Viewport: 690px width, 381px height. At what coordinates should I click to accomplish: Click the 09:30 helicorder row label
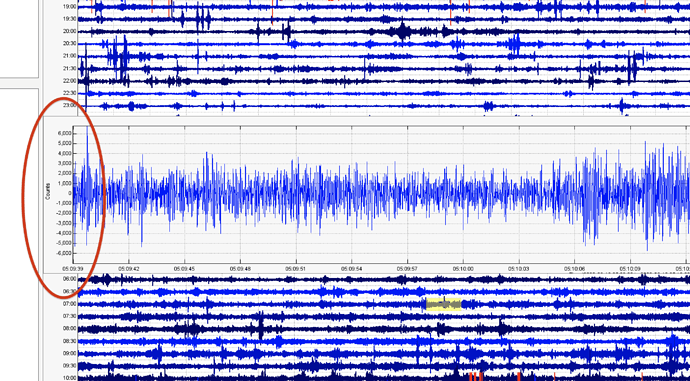(x=70, y=366)
